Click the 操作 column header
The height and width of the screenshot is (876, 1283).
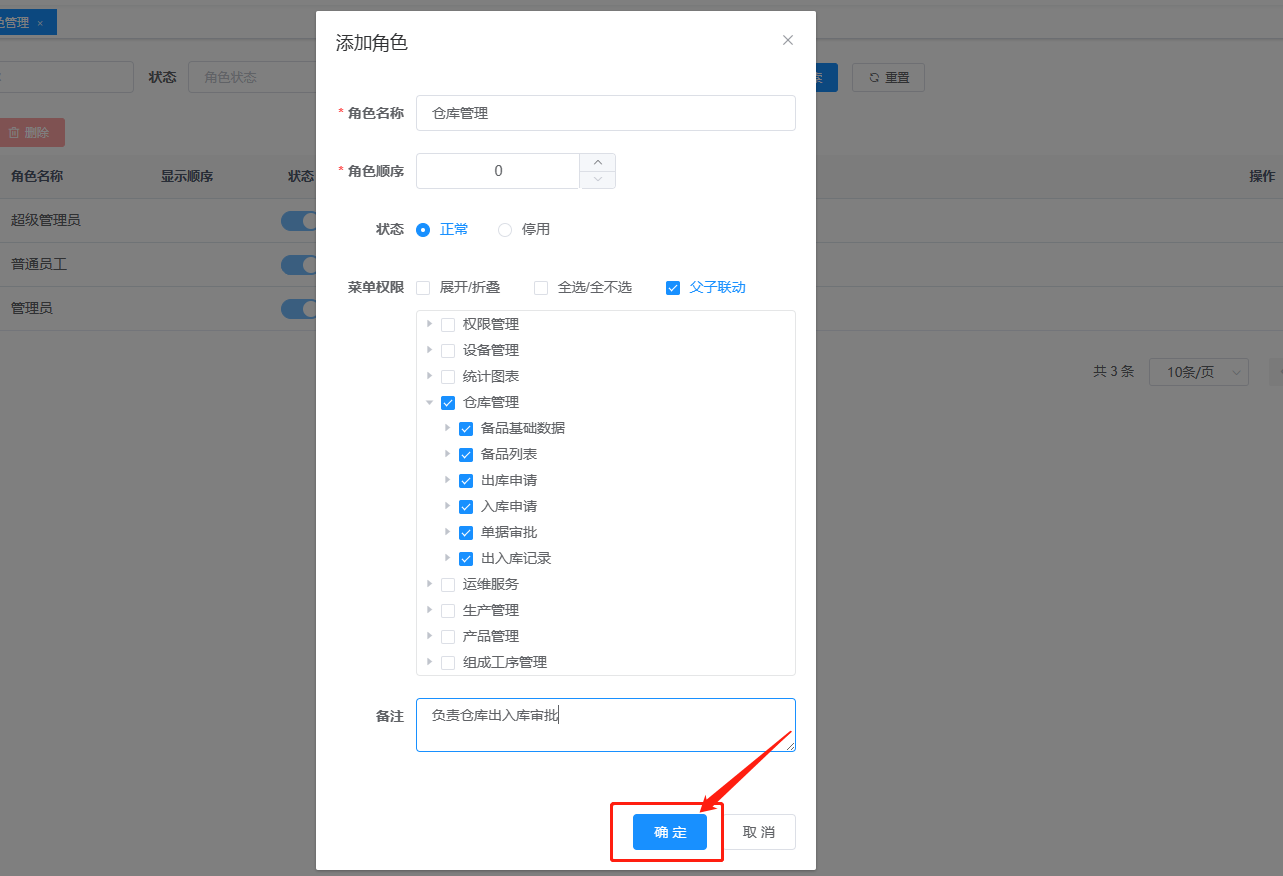1262,176
